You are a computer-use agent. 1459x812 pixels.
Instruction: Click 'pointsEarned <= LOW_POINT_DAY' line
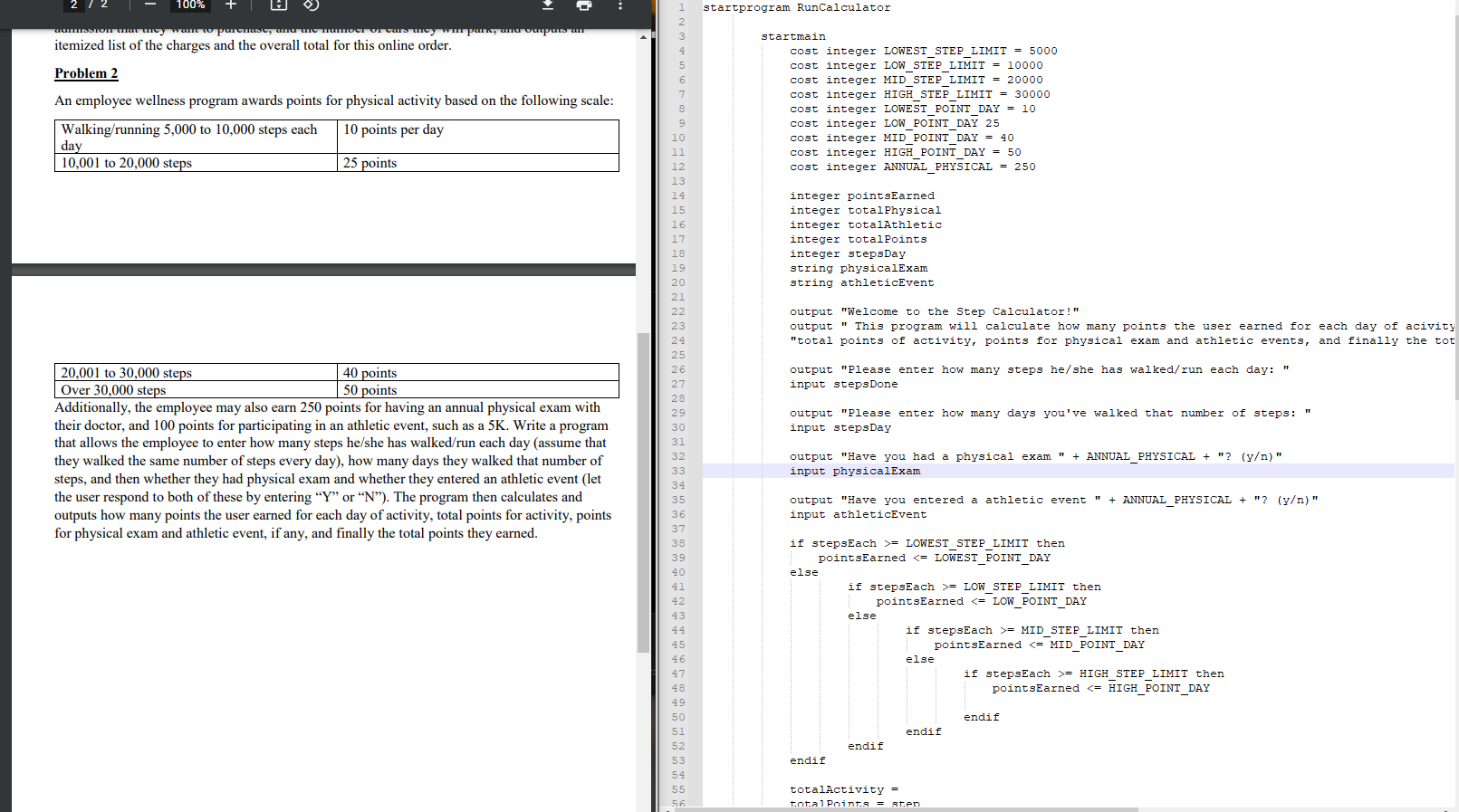(x=982, y=601)
